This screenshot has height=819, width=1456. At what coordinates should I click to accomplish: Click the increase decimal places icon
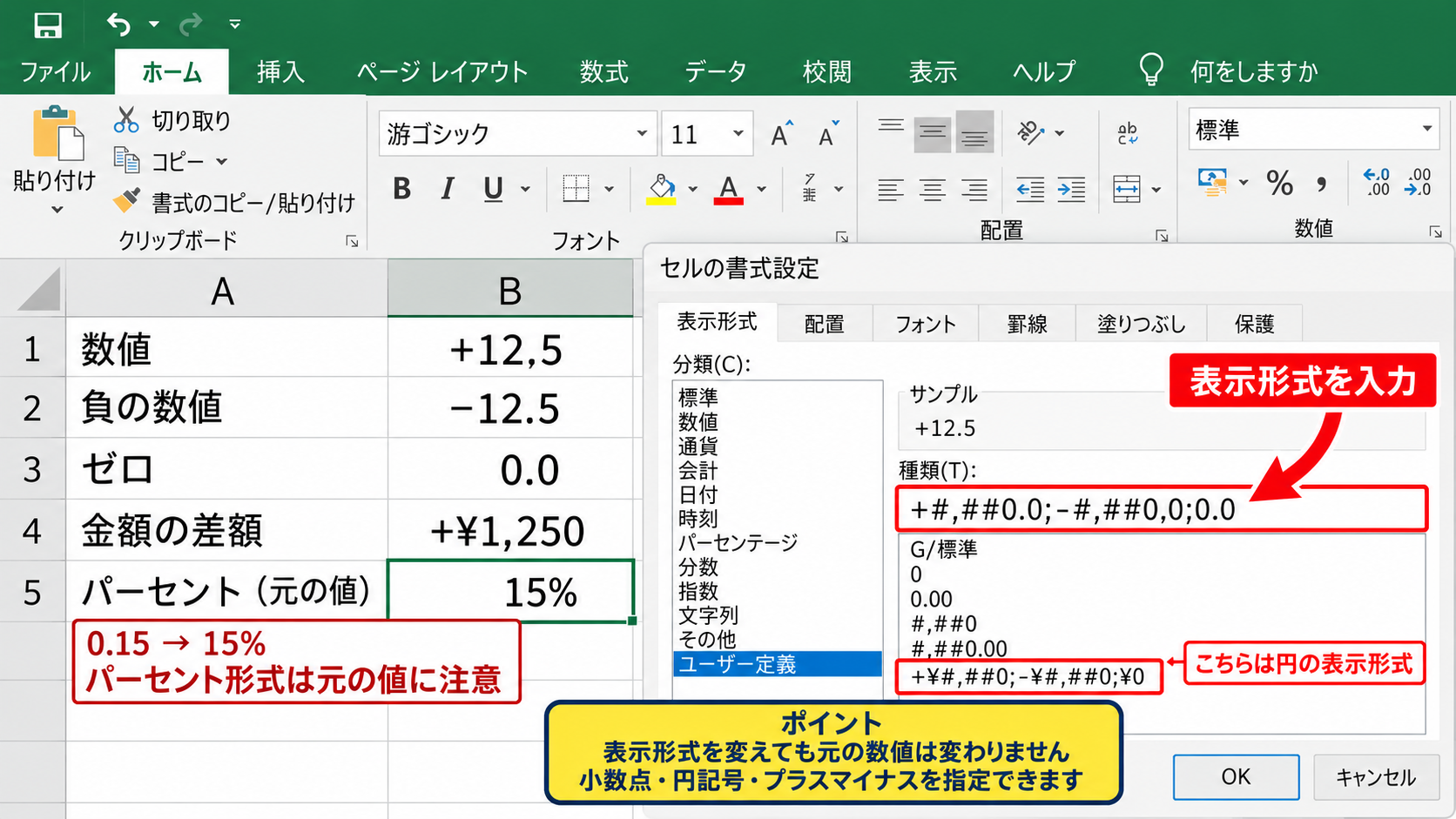point(1376,182)
